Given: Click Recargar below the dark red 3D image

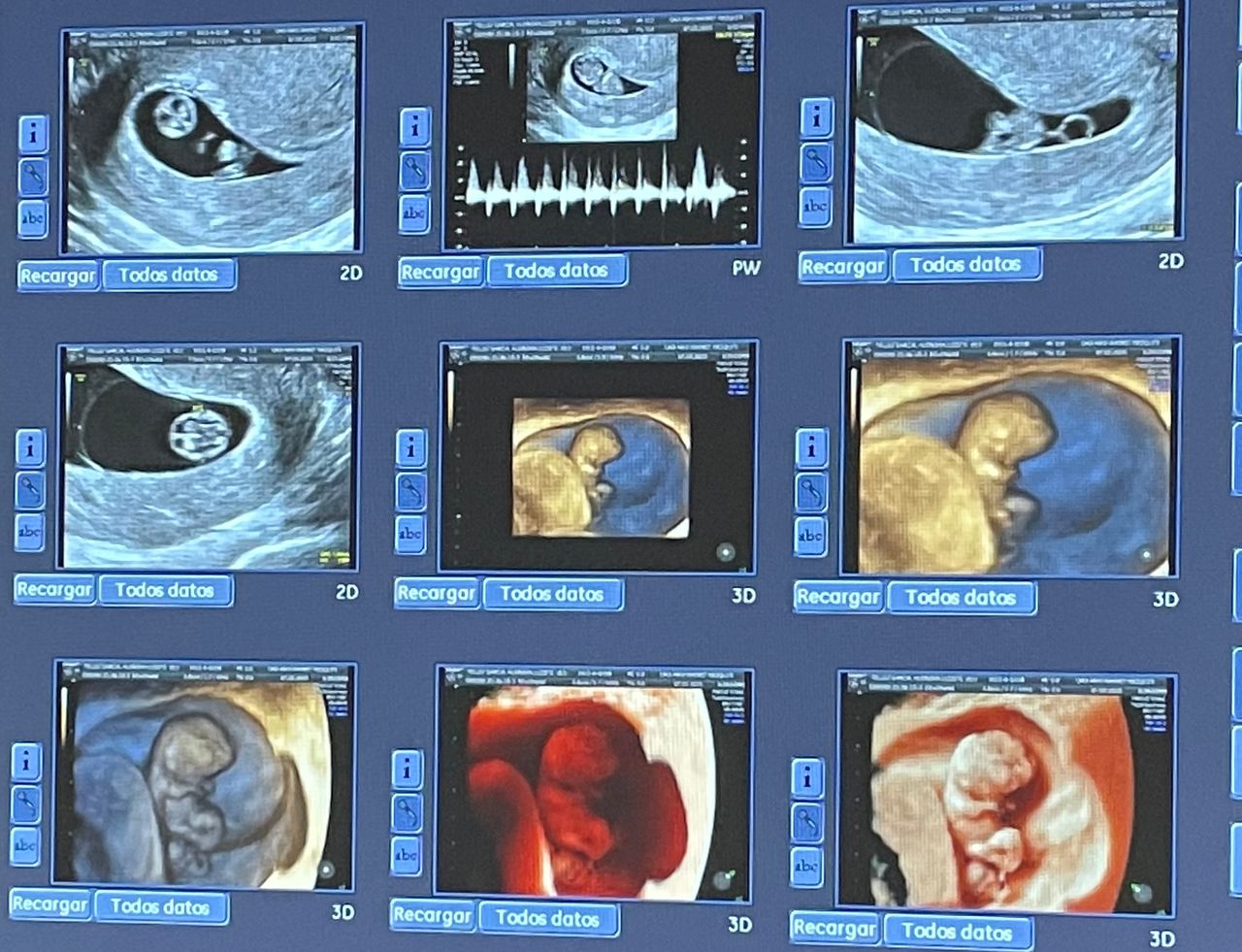Looking at the screenshot, I should click(x=432, y=915).
